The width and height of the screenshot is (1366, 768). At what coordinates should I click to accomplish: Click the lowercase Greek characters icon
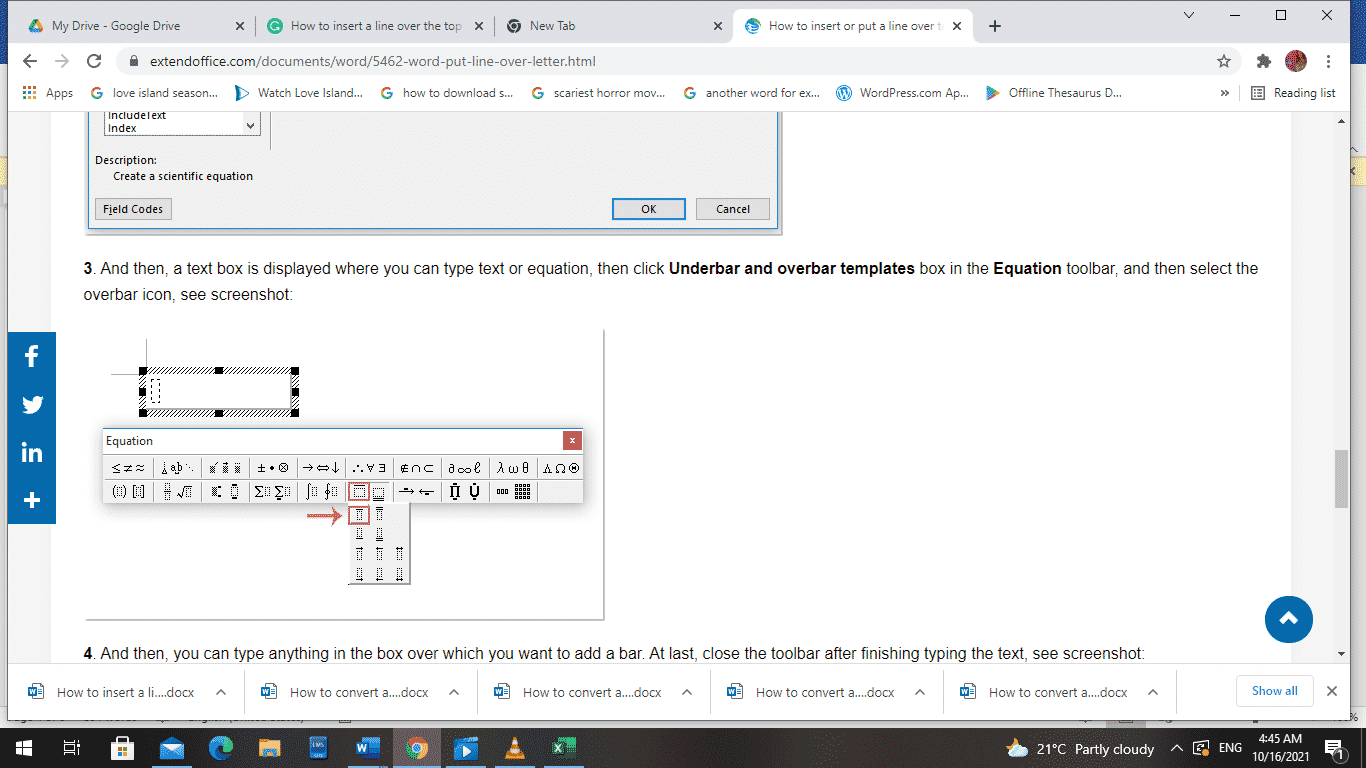coord(511,467)
